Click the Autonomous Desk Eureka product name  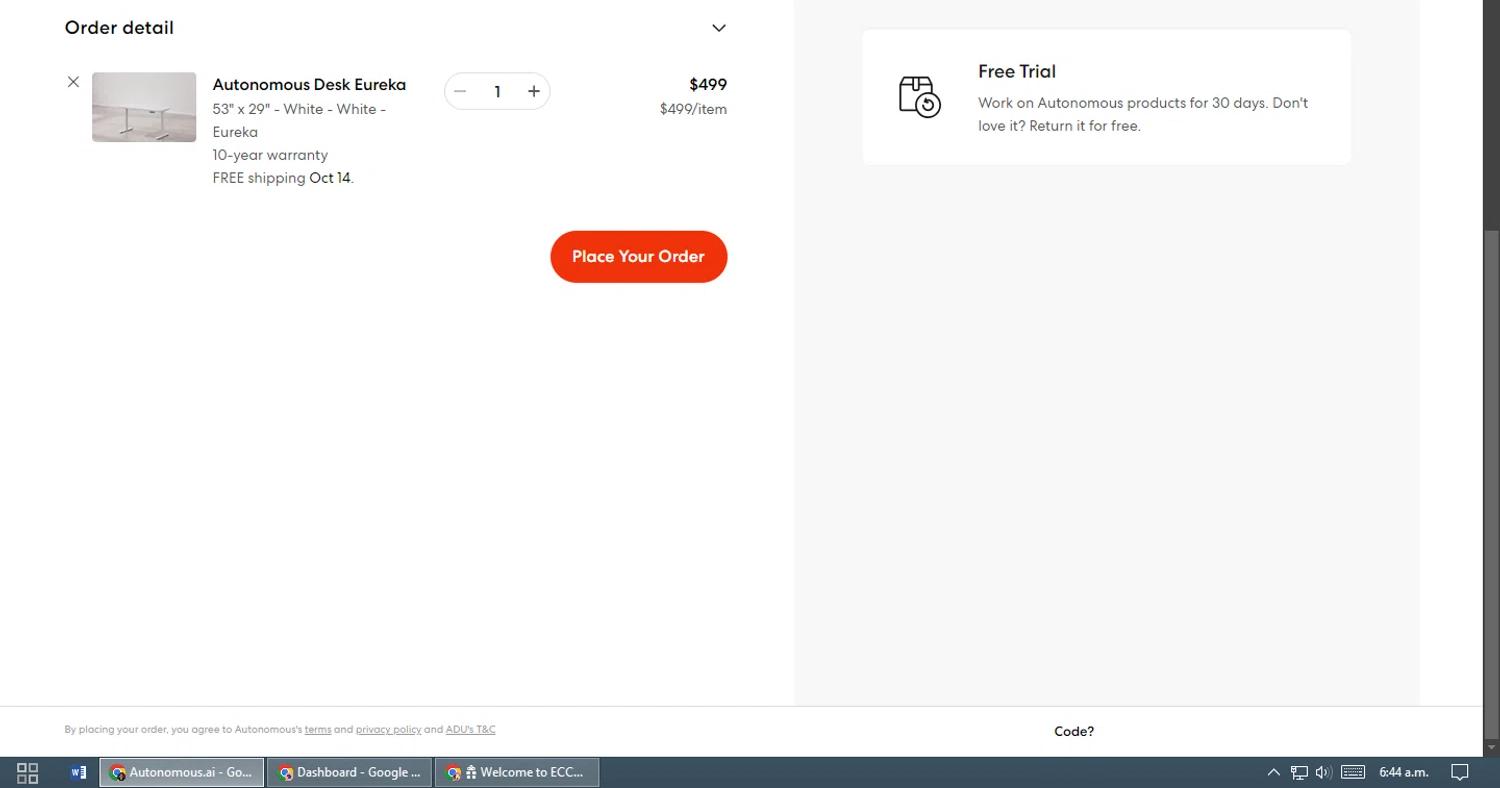tap(309, 85)
